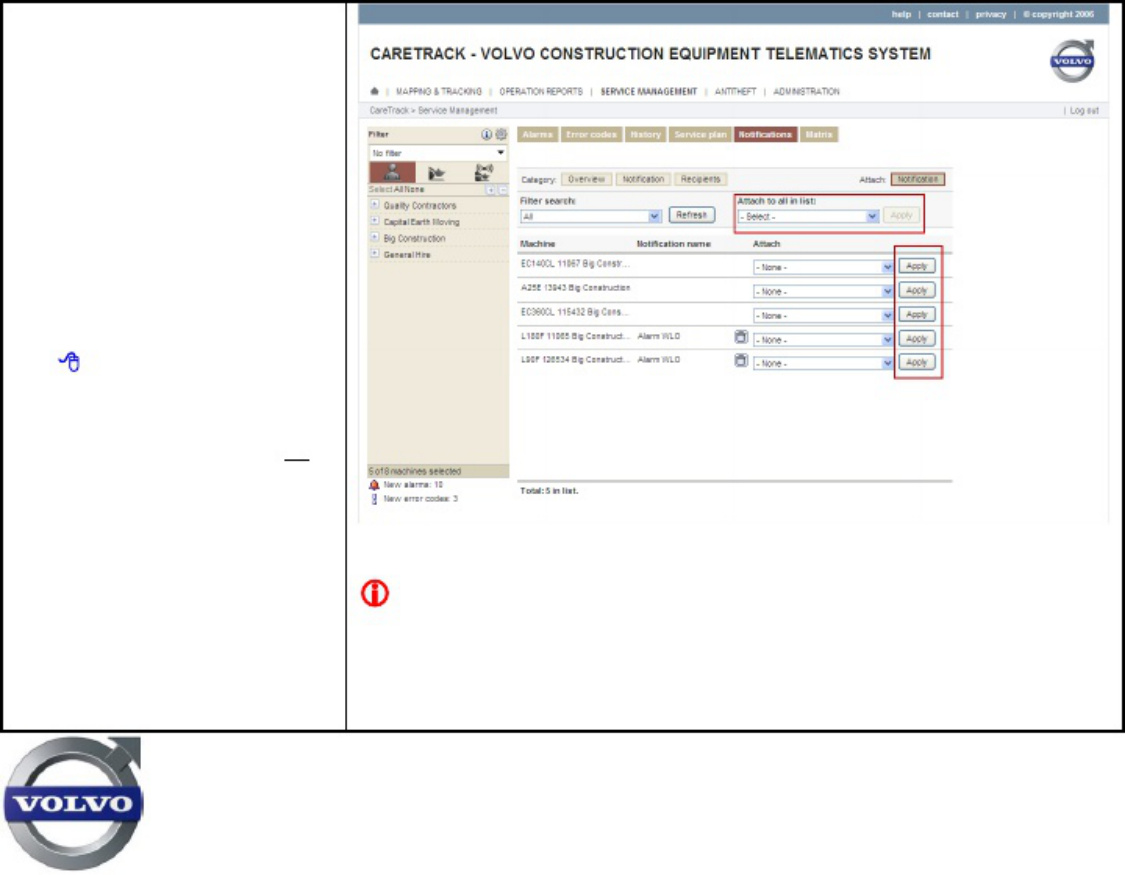Click the Overview category button
The image size is (1125, 875).
[587, 179]
